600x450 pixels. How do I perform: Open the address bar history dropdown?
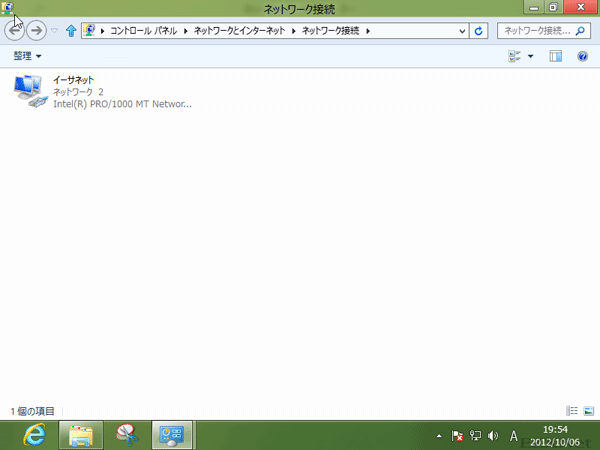(x=462, y=31)
